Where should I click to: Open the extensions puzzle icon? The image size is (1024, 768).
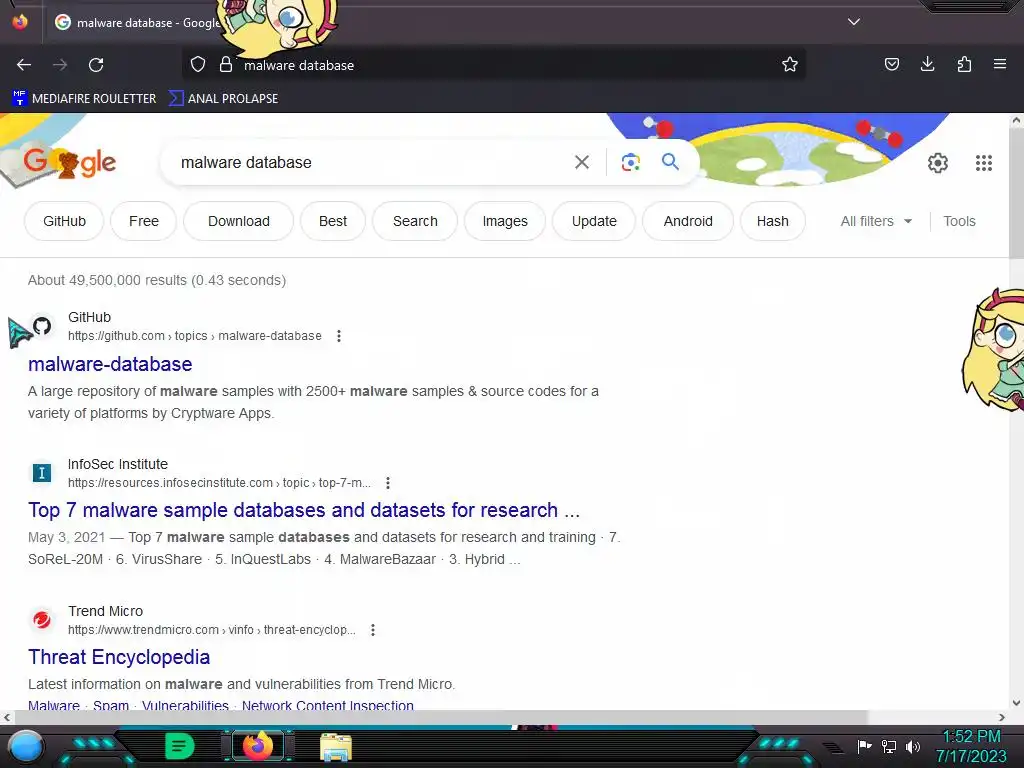(x=964, y=64)
